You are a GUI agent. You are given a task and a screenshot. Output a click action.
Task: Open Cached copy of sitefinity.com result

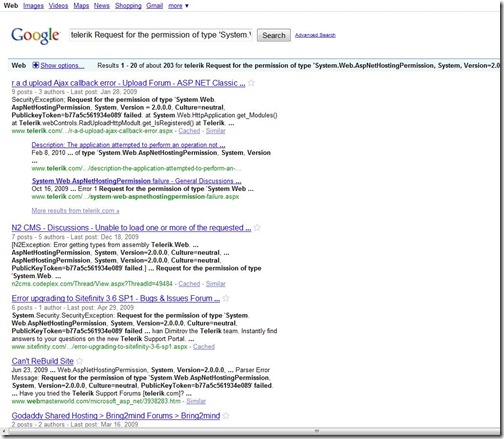pos(204,347)
